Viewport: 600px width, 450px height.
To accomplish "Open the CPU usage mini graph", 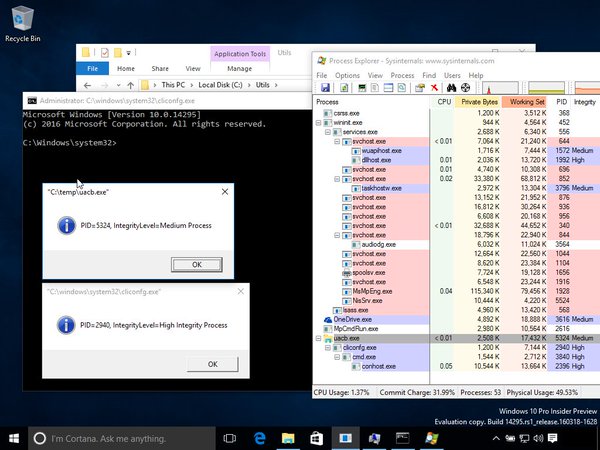I will pos(500,88).
